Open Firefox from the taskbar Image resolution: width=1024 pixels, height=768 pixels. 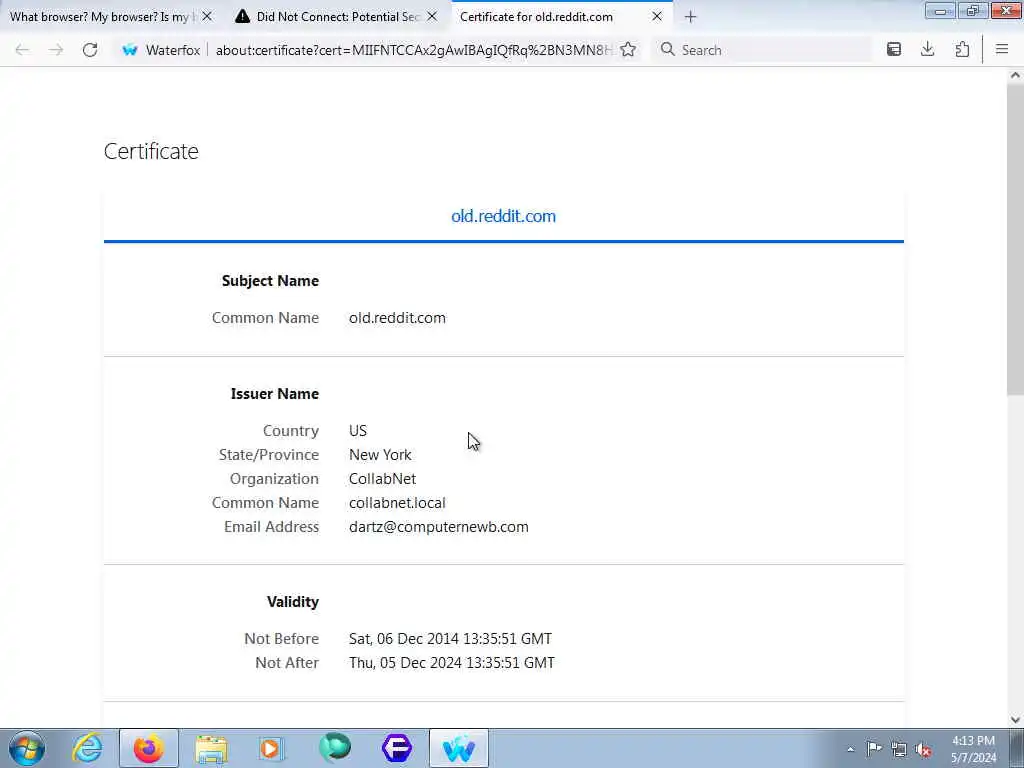coord(148,748)
